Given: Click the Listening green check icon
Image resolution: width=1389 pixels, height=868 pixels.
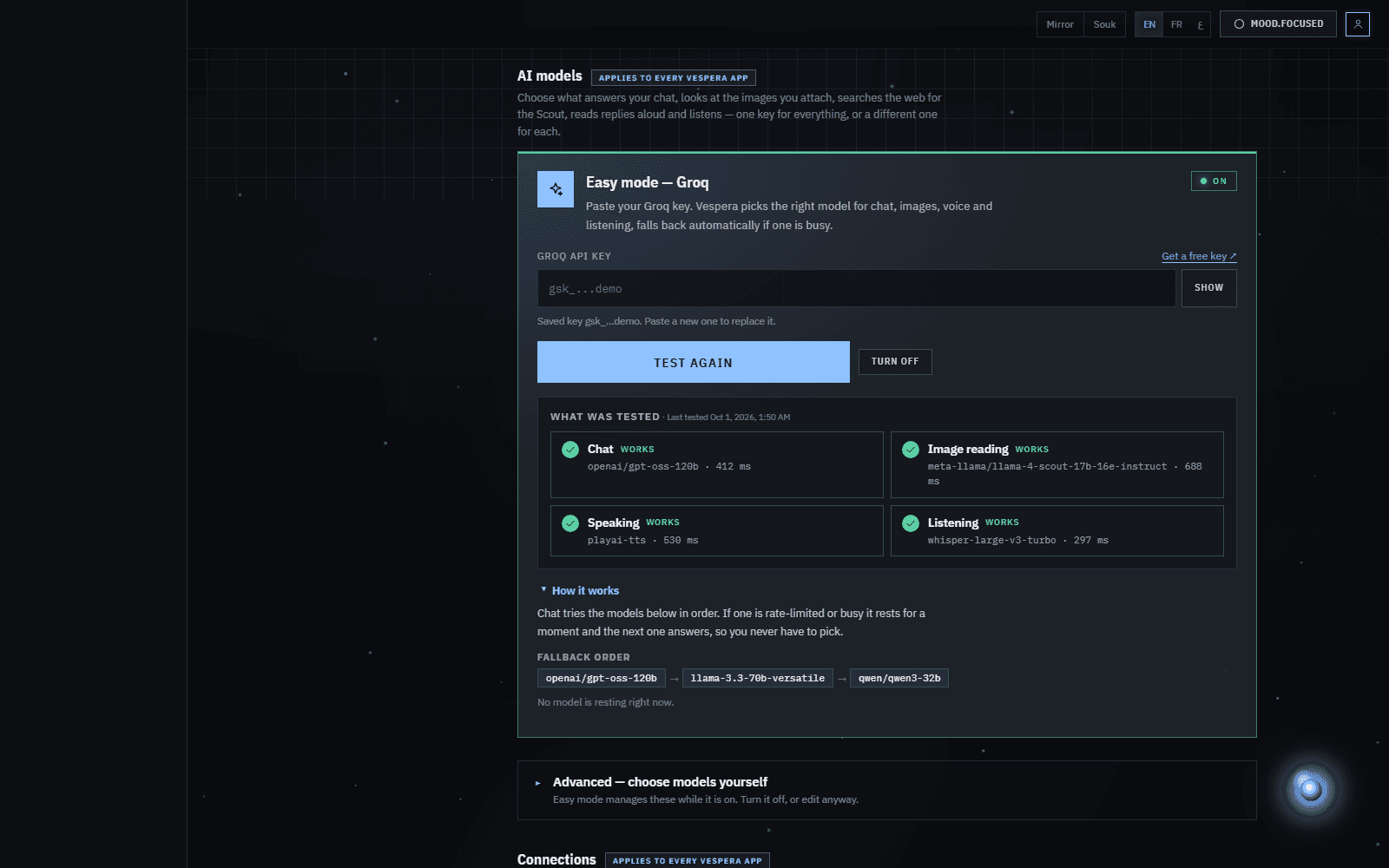Looking at the screenshot, I should (911, 523).
